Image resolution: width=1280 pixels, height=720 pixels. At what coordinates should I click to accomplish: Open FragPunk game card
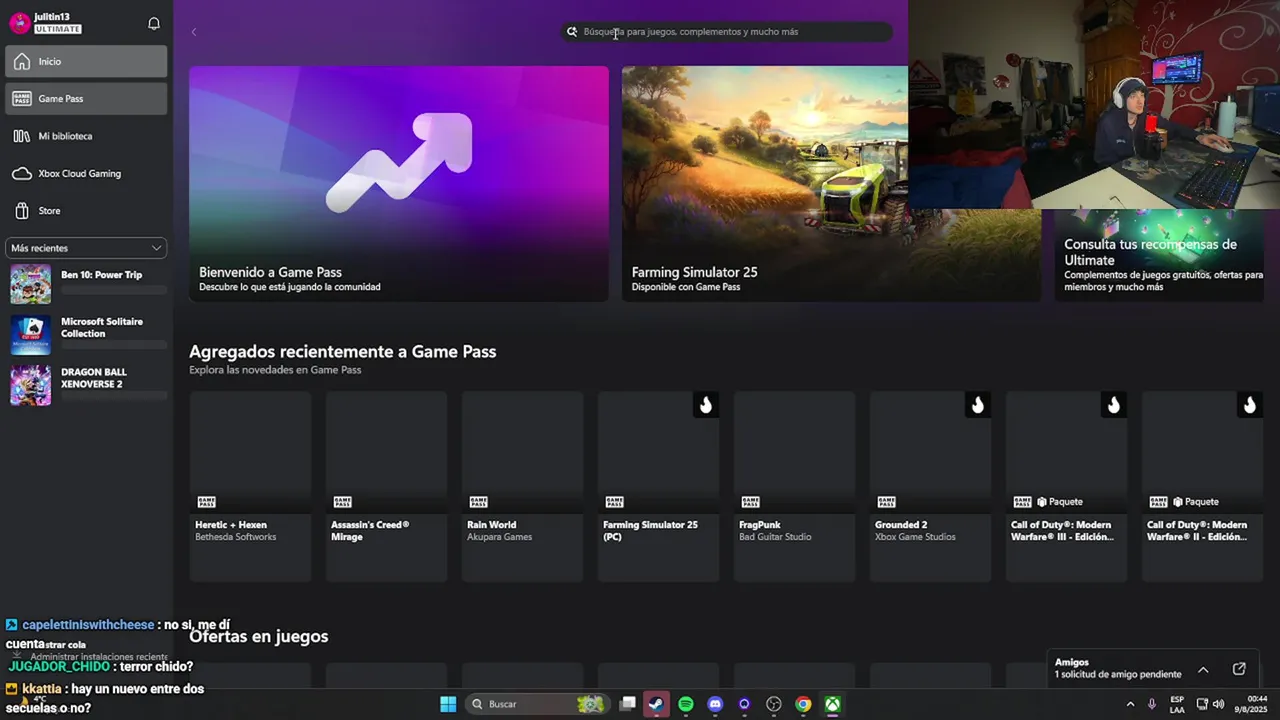(794, 486)
